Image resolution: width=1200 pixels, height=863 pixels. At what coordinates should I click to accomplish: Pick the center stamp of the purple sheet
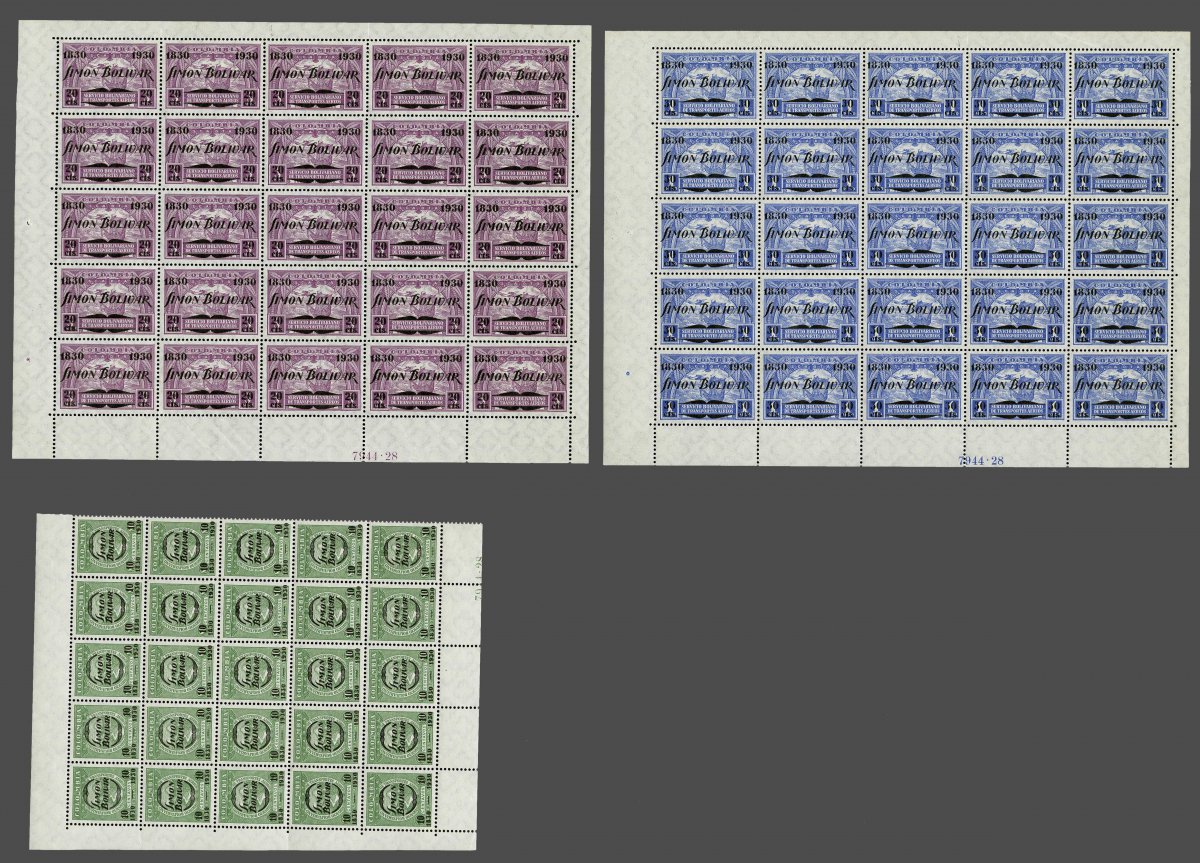(313, 227)
